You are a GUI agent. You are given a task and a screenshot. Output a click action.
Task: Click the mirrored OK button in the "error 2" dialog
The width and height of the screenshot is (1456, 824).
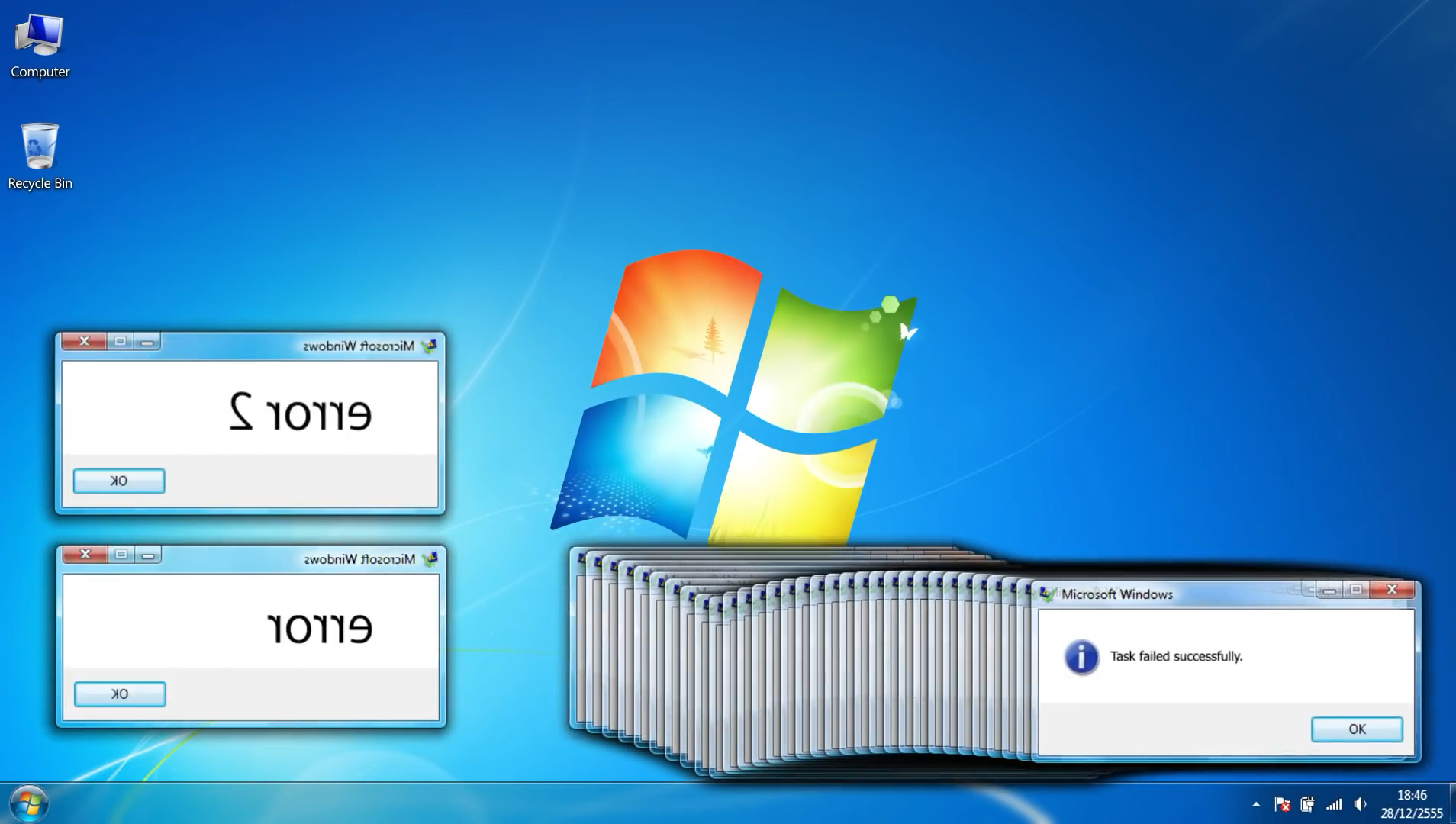pyautogui.click(x=119, y=481)
